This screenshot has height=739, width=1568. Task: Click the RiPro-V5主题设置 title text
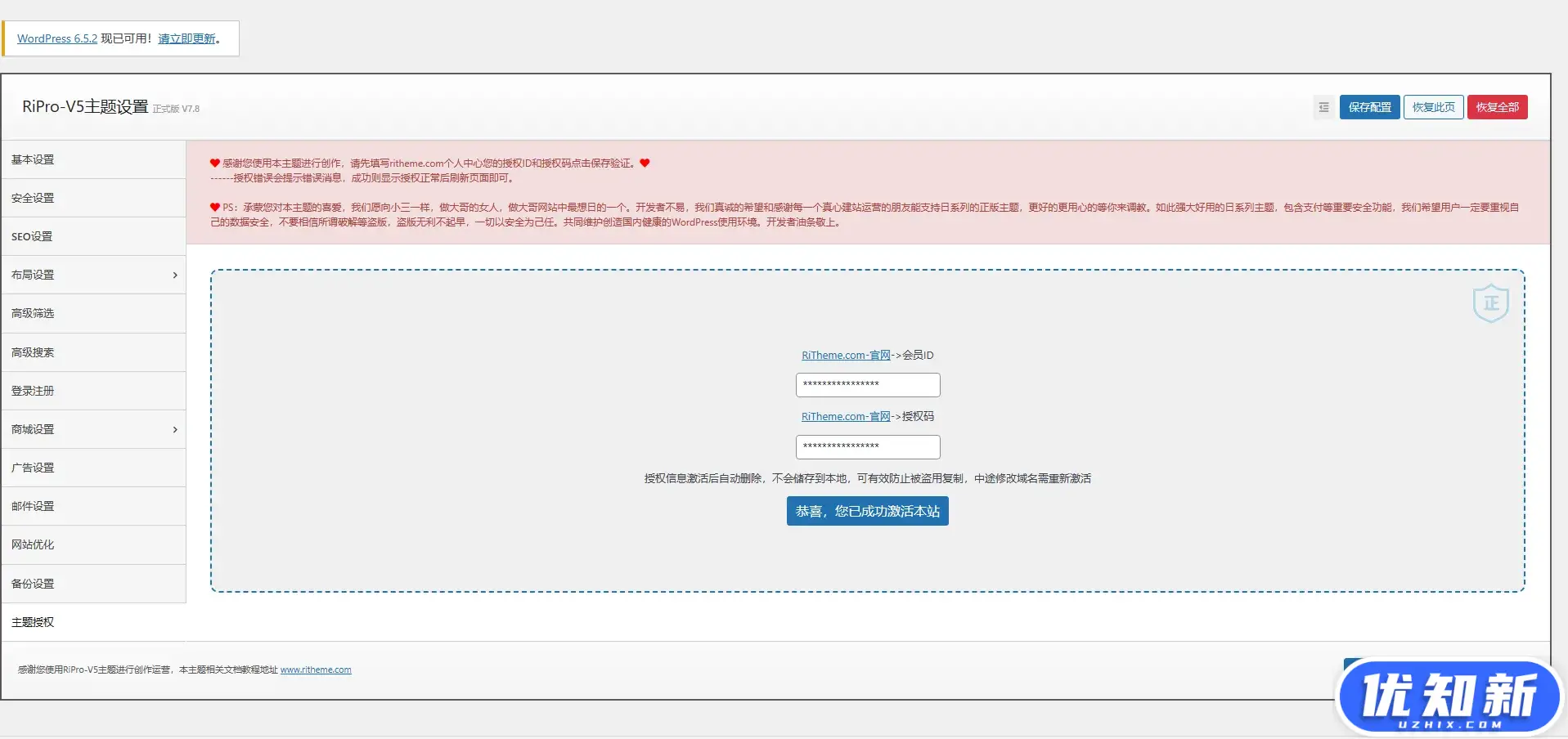(x=85, y=106)
